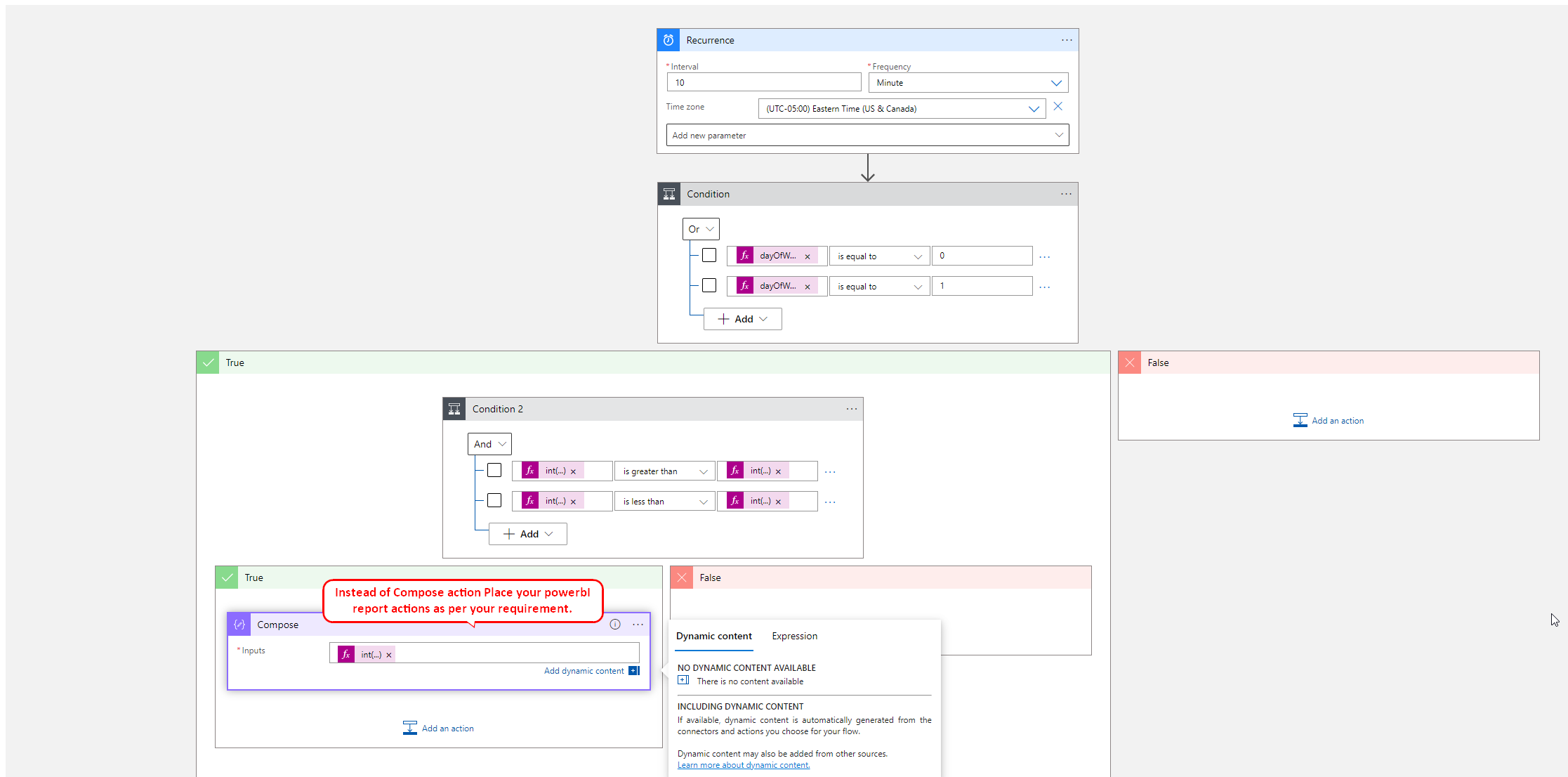The height and width of the screenshot is (777, 1568).
Task: Open the Learn more about dynamic content link
Action: (x=743, y=764)
